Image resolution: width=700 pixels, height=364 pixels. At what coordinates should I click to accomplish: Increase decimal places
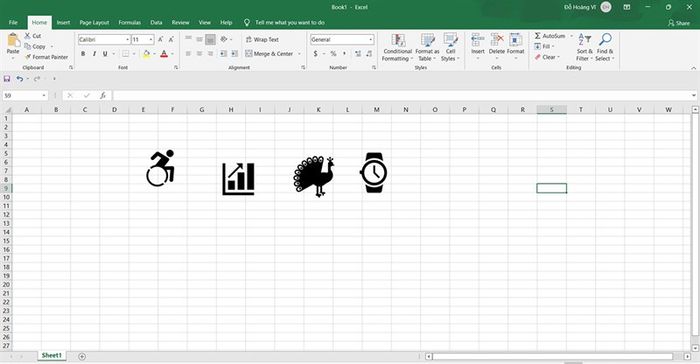[x=358, y=54]
